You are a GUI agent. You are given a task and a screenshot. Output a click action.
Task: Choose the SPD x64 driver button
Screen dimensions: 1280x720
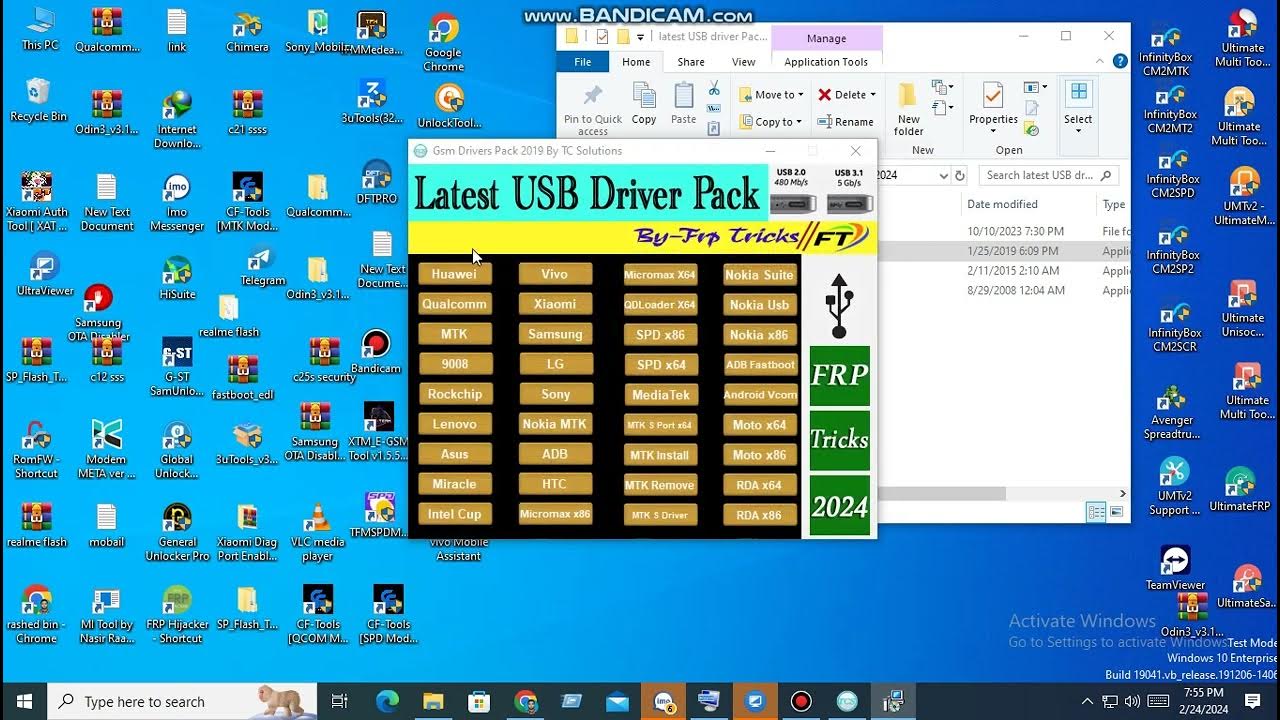(x=660, y=364)
